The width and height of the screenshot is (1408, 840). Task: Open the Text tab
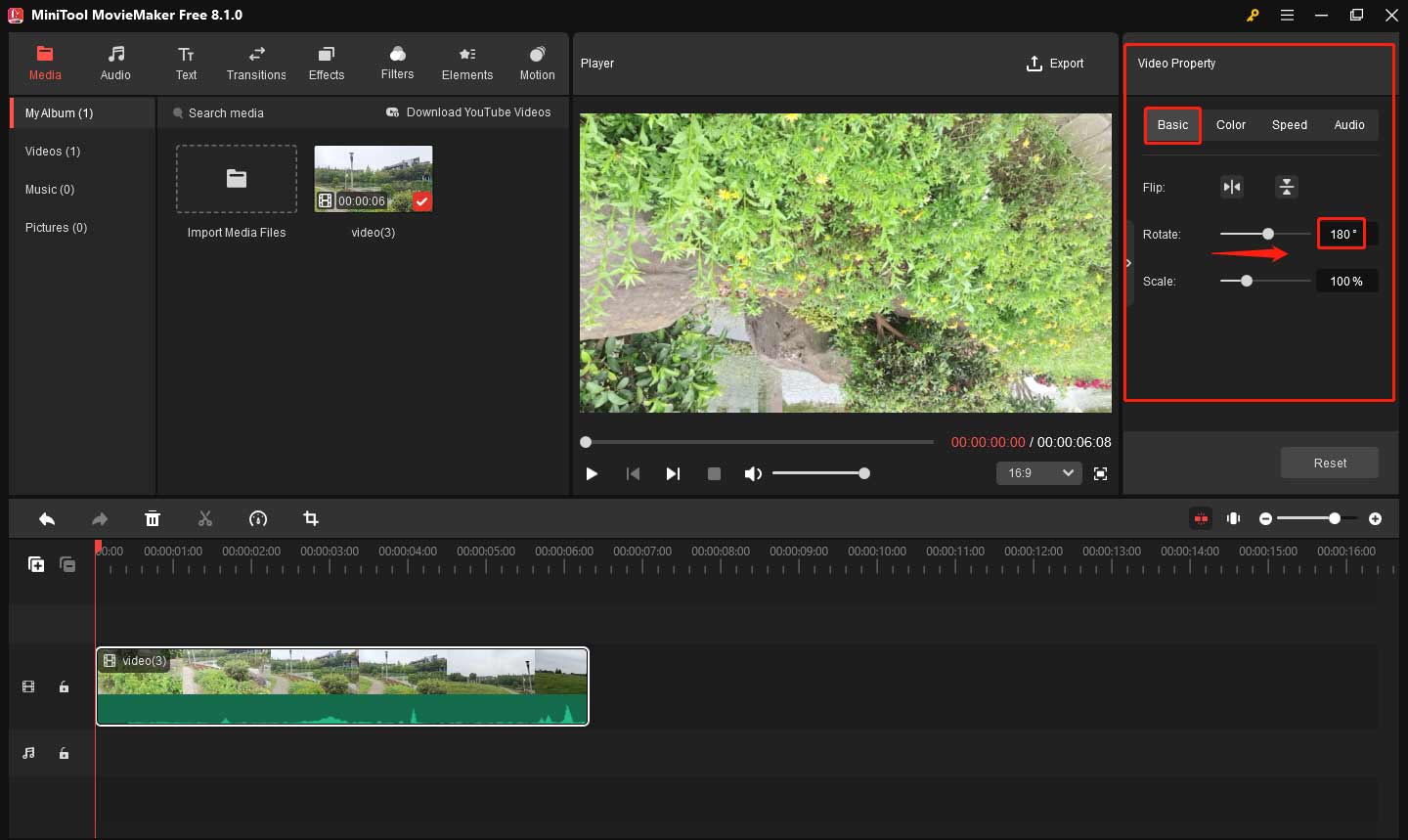tap(186, 64)
